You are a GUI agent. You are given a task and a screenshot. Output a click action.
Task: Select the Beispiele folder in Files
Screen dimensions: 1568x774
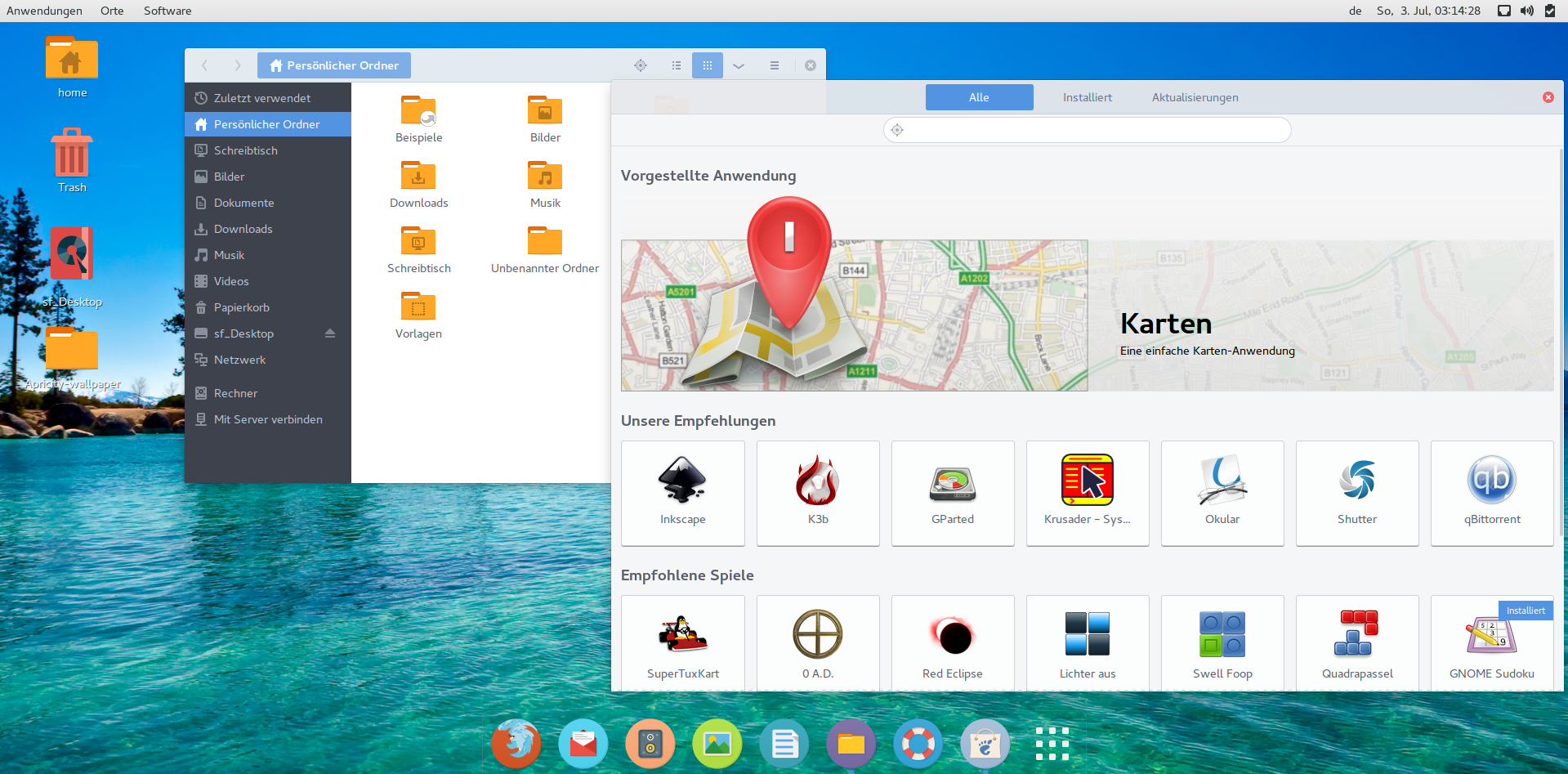coord(418,119)
